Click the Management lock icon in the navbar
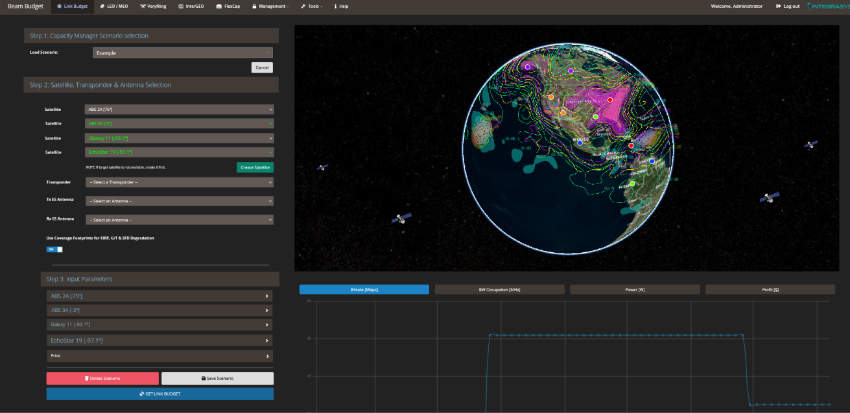 253,6
